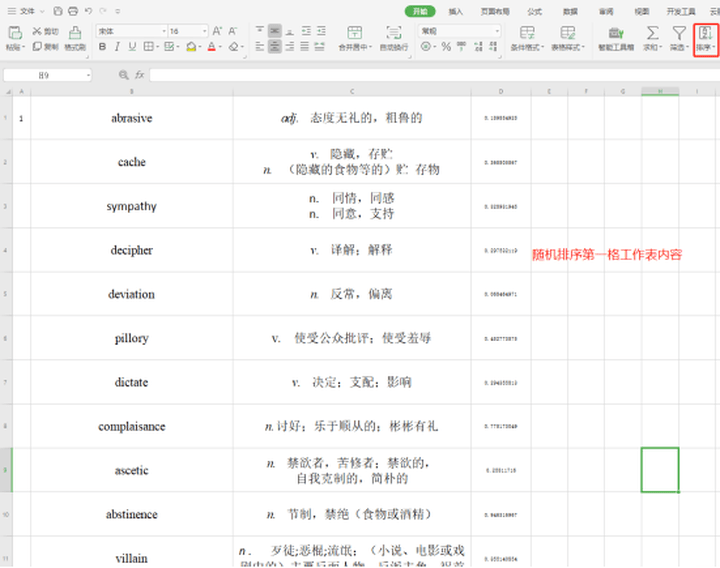Click the Smart Toolbox (智能工具箱) icon
Viewport: 720px width, 568px height.
pos(616,33)
